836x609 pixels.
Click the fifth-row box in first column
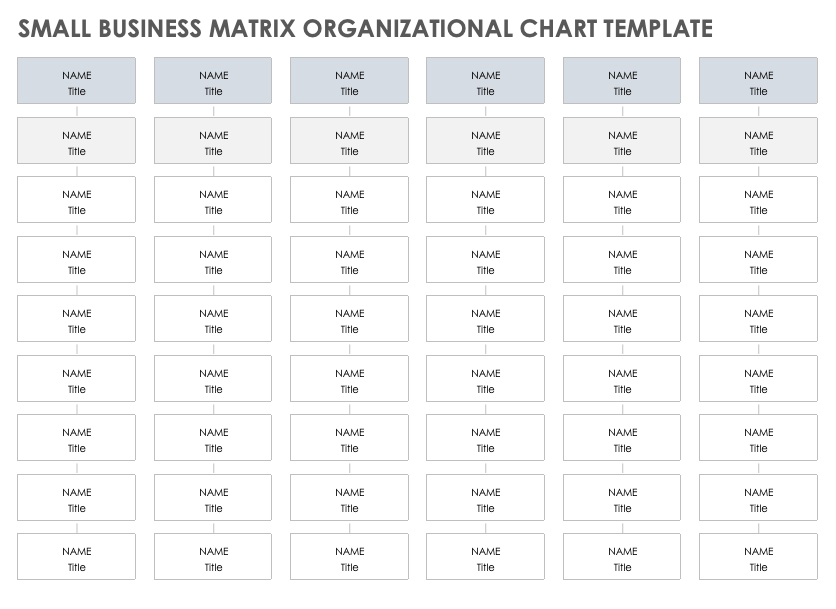coord(76,319)
